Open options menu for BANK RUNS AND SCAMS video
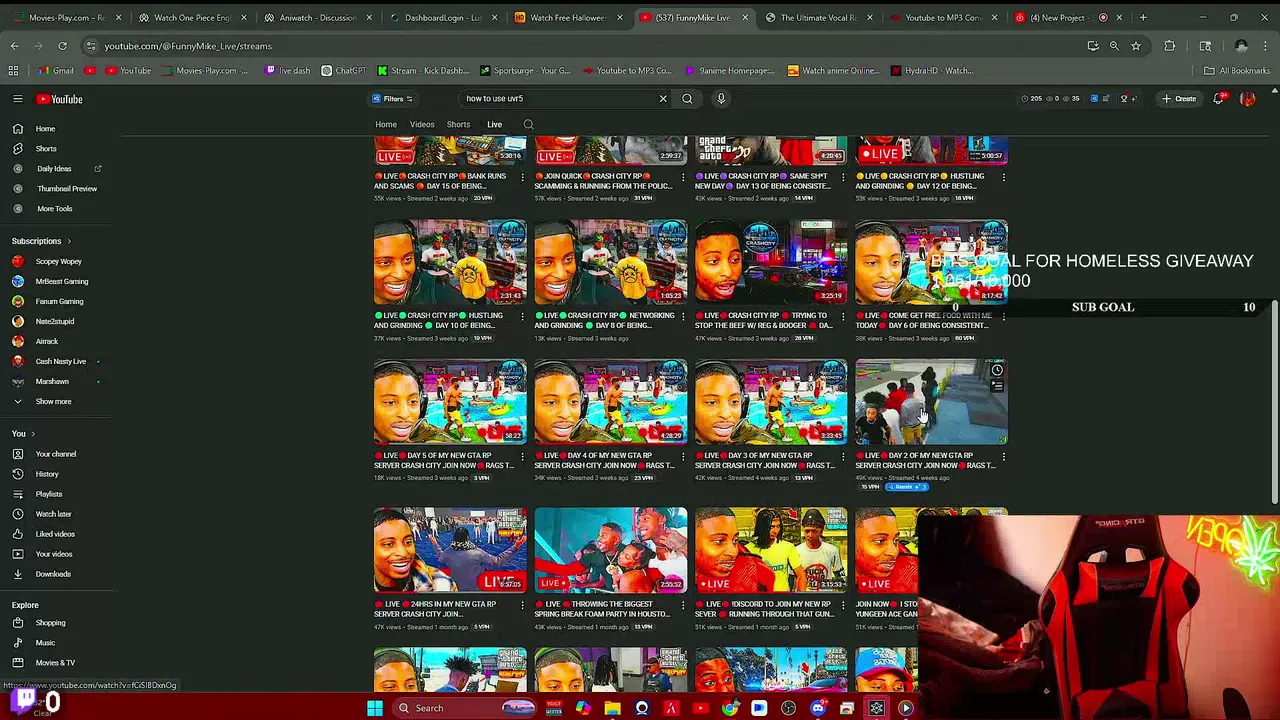 [523, 177]
